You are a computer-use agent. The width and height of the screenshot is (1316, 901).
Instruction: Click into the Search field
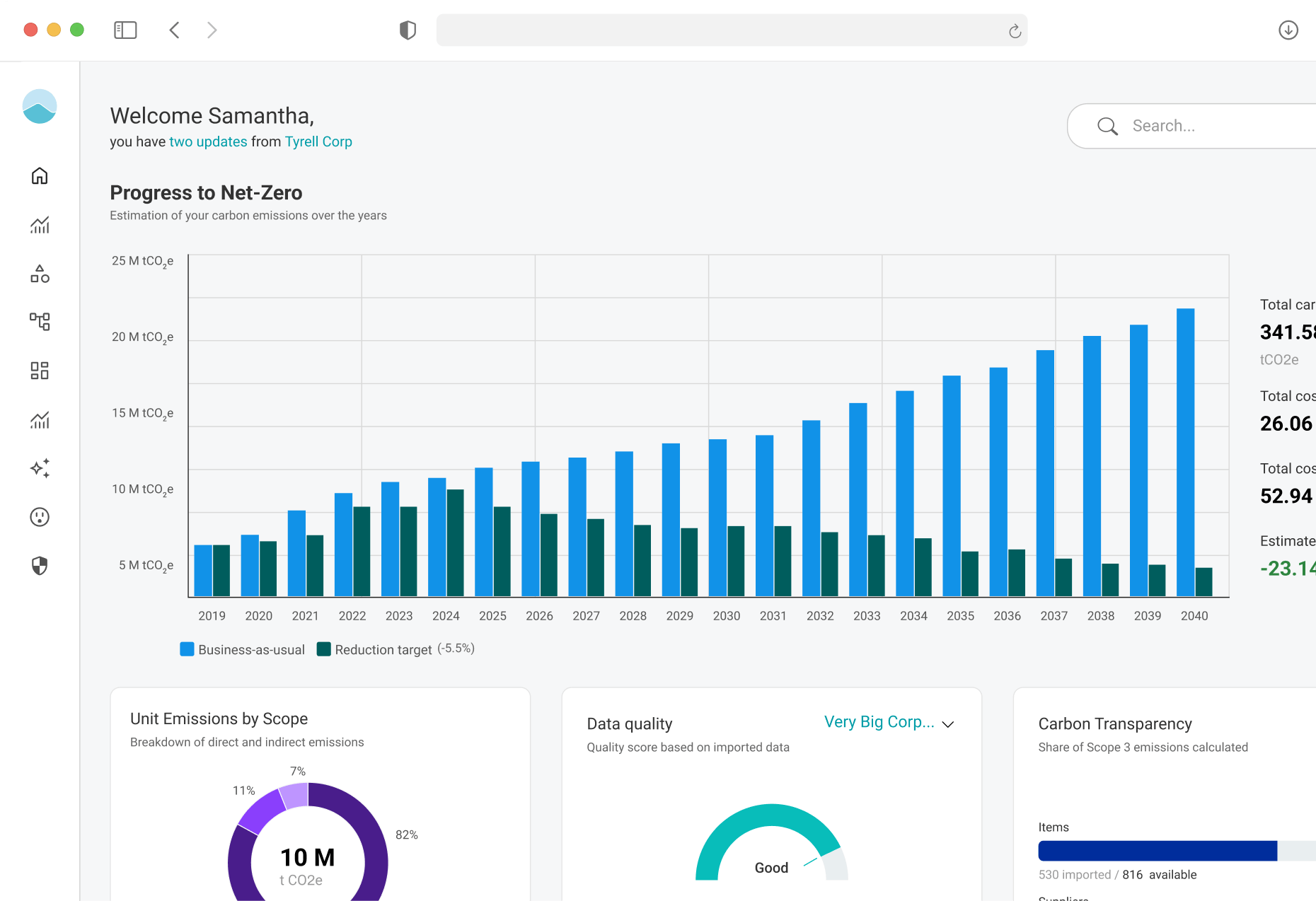tap(1191, 126)
